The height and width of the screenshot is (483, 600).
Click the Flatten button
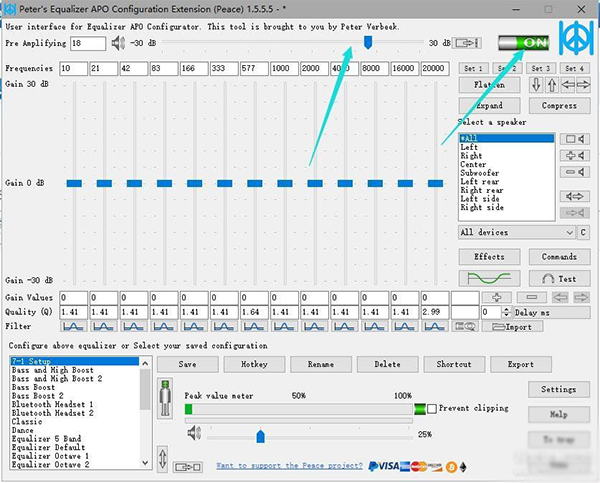(489, 86)
